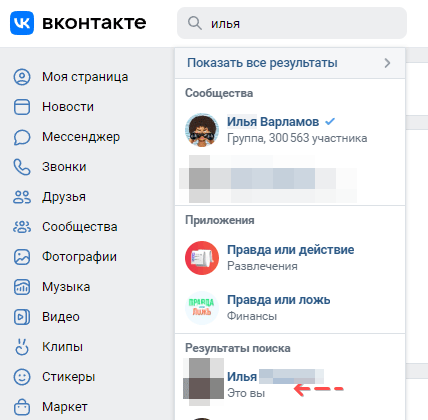Click the magnifier icon in search
Viewport: 428px width, 420px height.
pos(195,23)
